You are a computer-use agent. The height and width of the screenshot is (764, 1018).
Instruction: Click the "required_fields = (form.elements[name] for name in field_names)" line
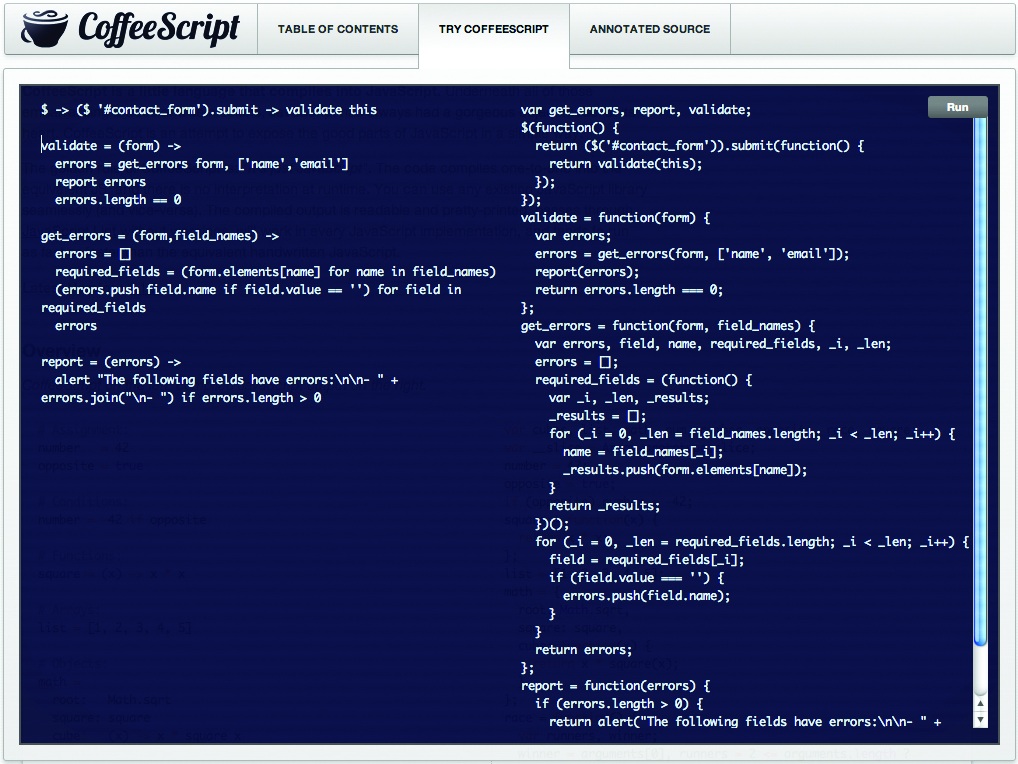tap(275, 272)
